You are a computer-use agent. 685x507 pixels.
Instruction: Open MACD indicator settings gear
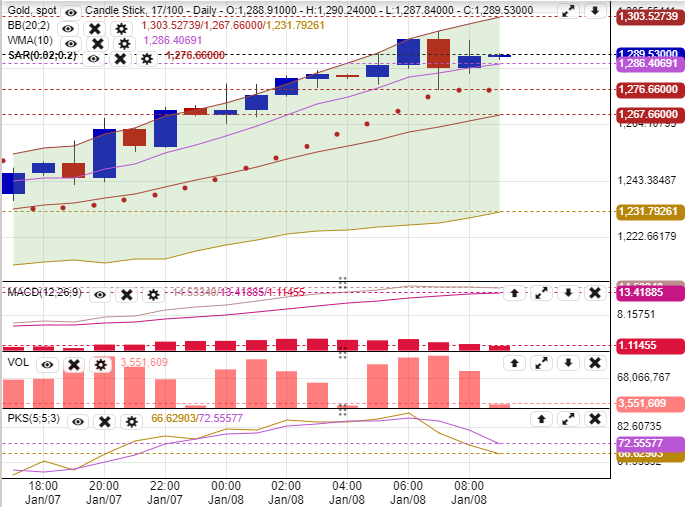click(x=153, y=294)
